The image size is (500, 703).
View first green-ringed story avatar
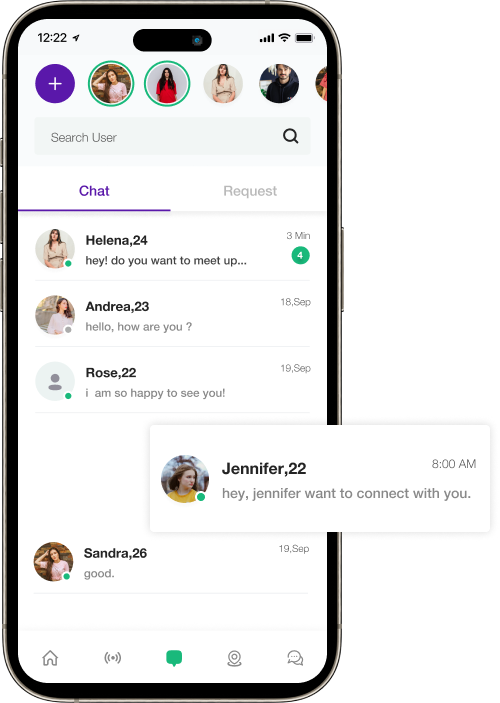click(x=111, y=84)
